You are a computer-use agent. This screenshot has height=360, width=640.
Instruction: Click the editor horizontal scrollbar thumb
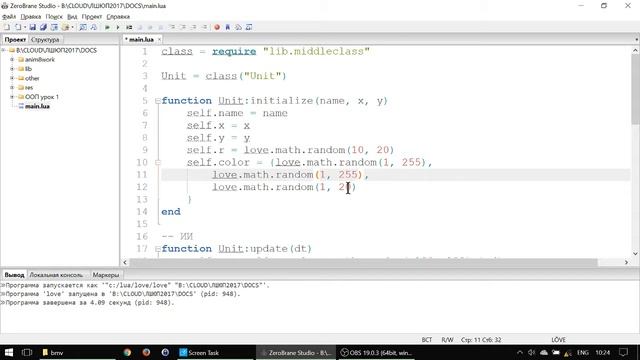pyautogui.click(x=363, y=262)
